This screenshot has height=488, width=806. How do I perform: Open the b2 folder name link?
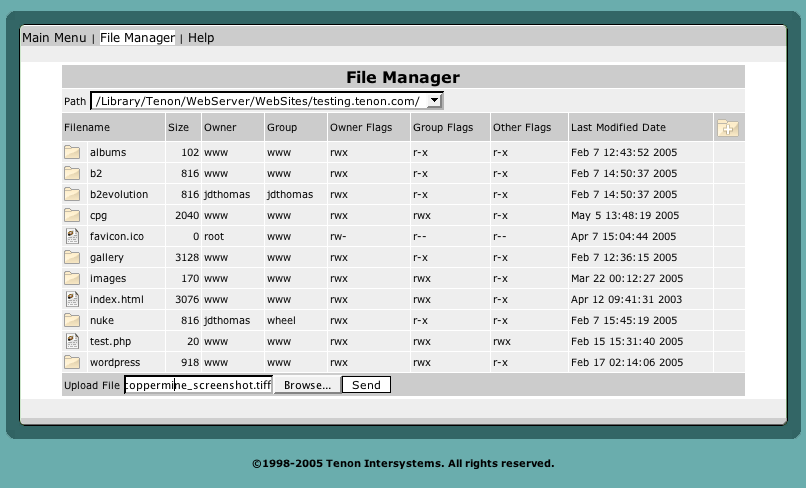96,174
